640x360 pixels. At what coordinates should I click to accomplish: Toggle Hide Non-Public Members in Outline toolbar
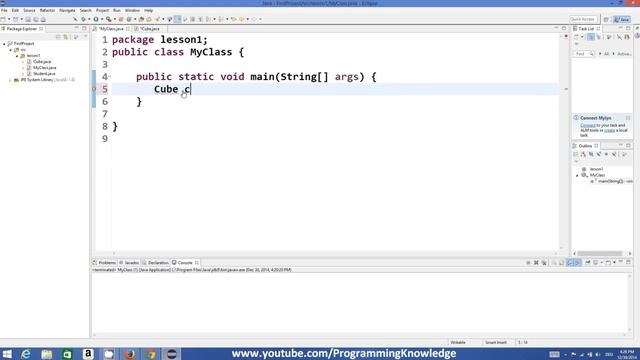(x=607, y=154)
